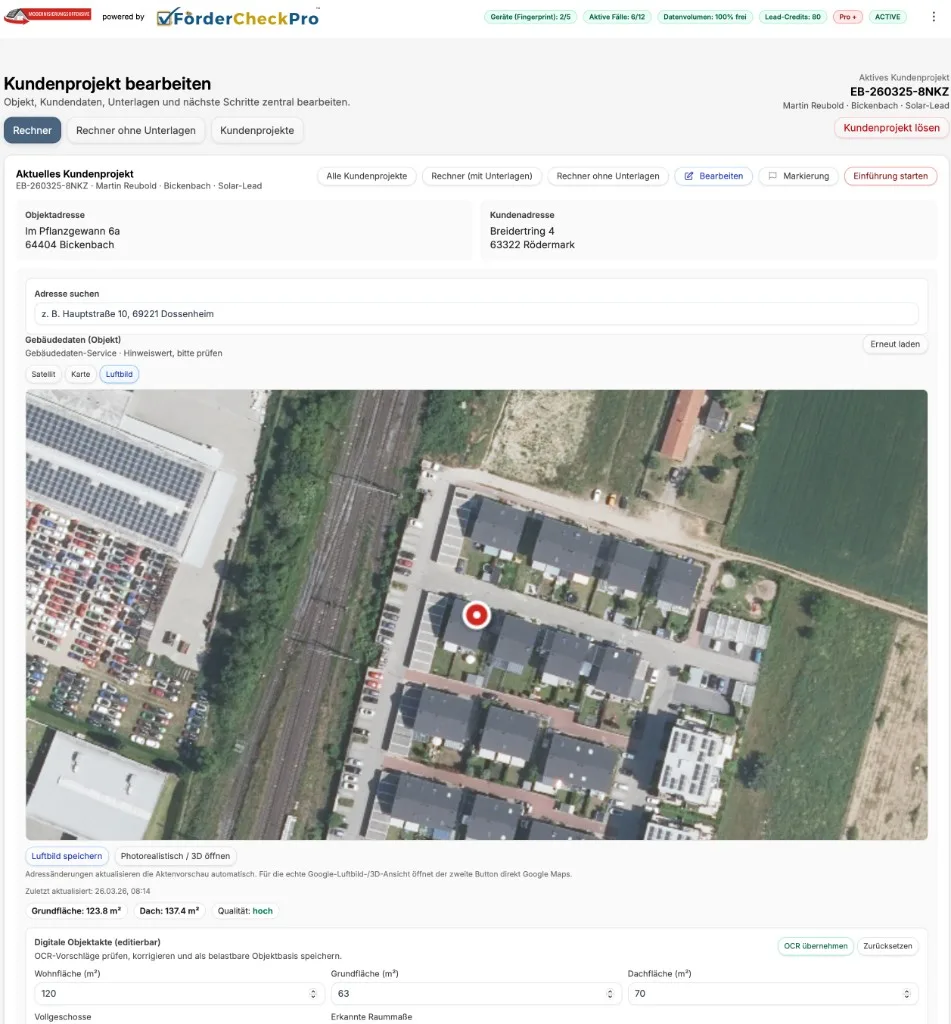Click the pencil icon in the Bearbeiten button

pos(688,176)
